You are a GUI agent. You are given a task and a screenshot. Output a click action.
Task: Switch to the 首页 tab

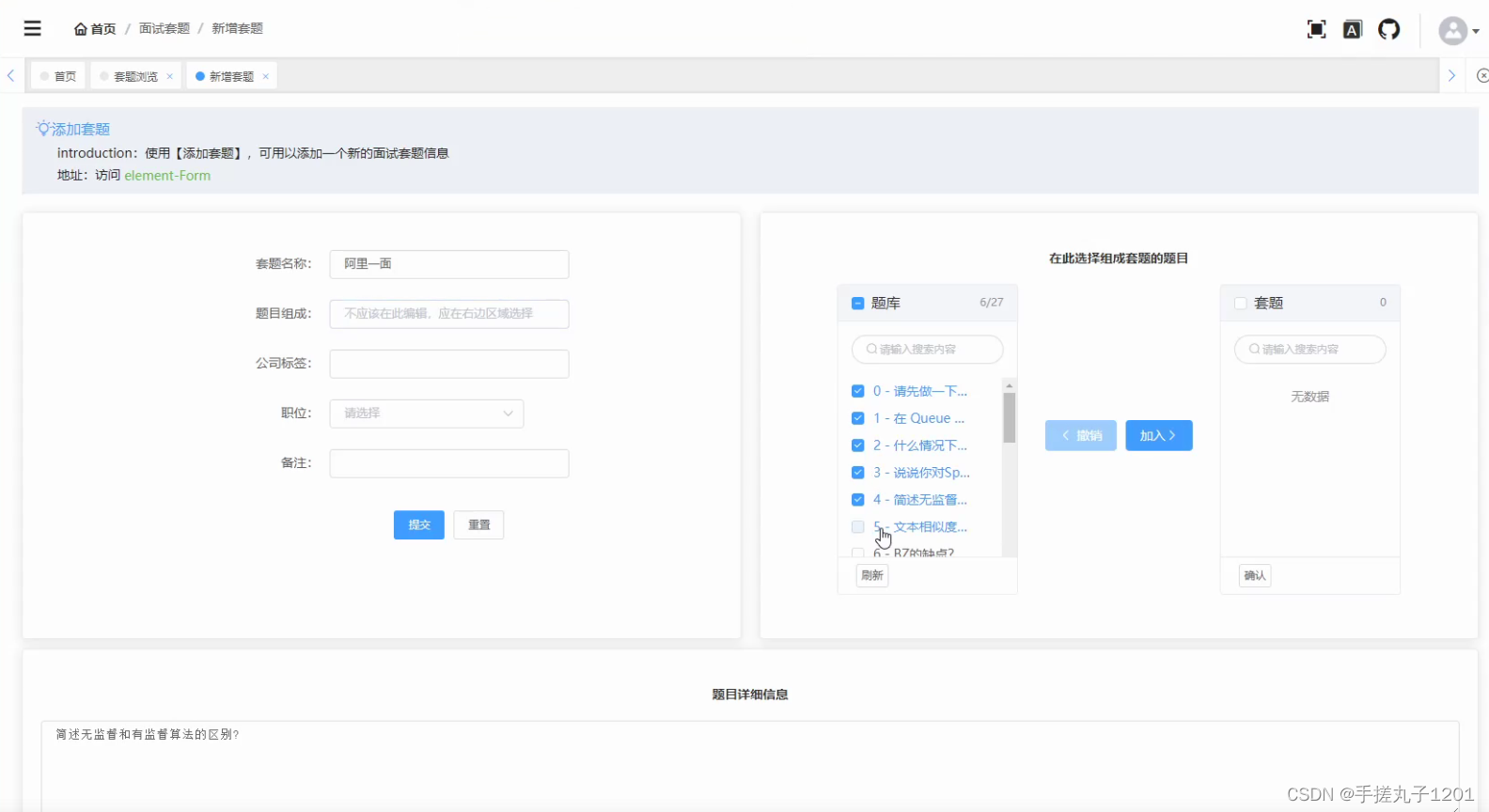[x=58, y=76]
